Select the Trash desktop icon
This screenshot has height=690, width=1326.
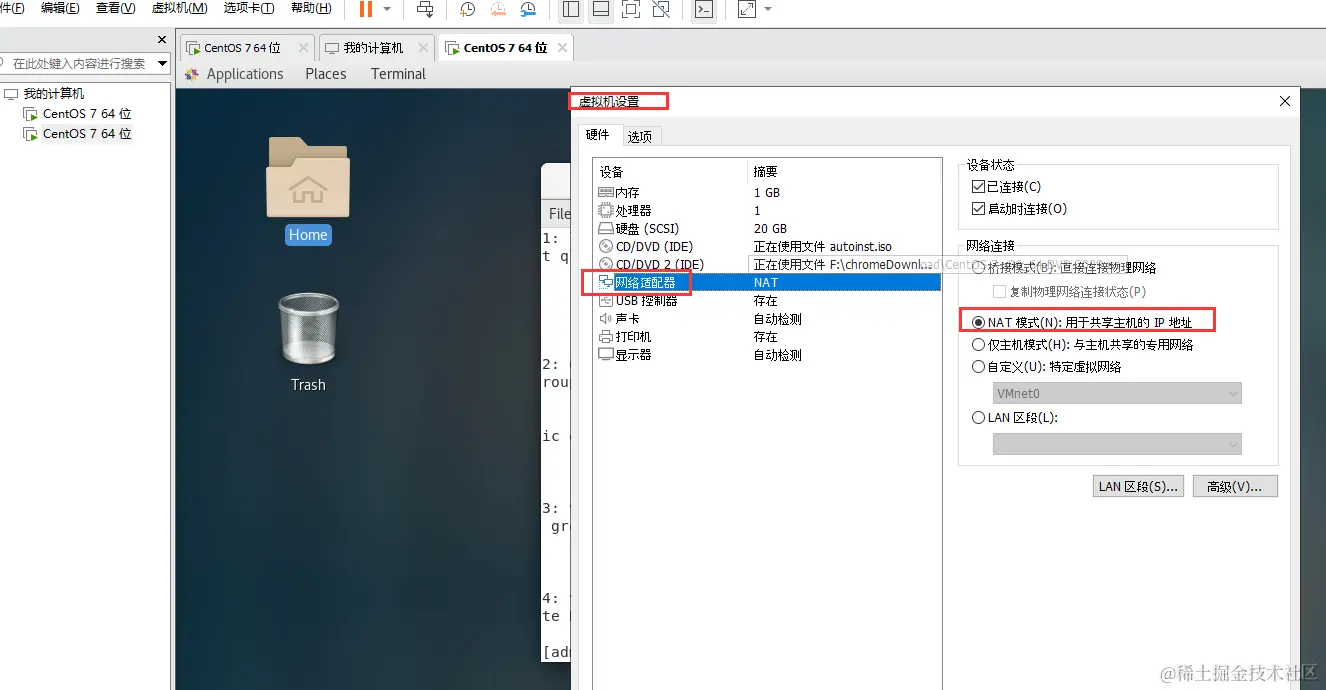click(308, 342)
